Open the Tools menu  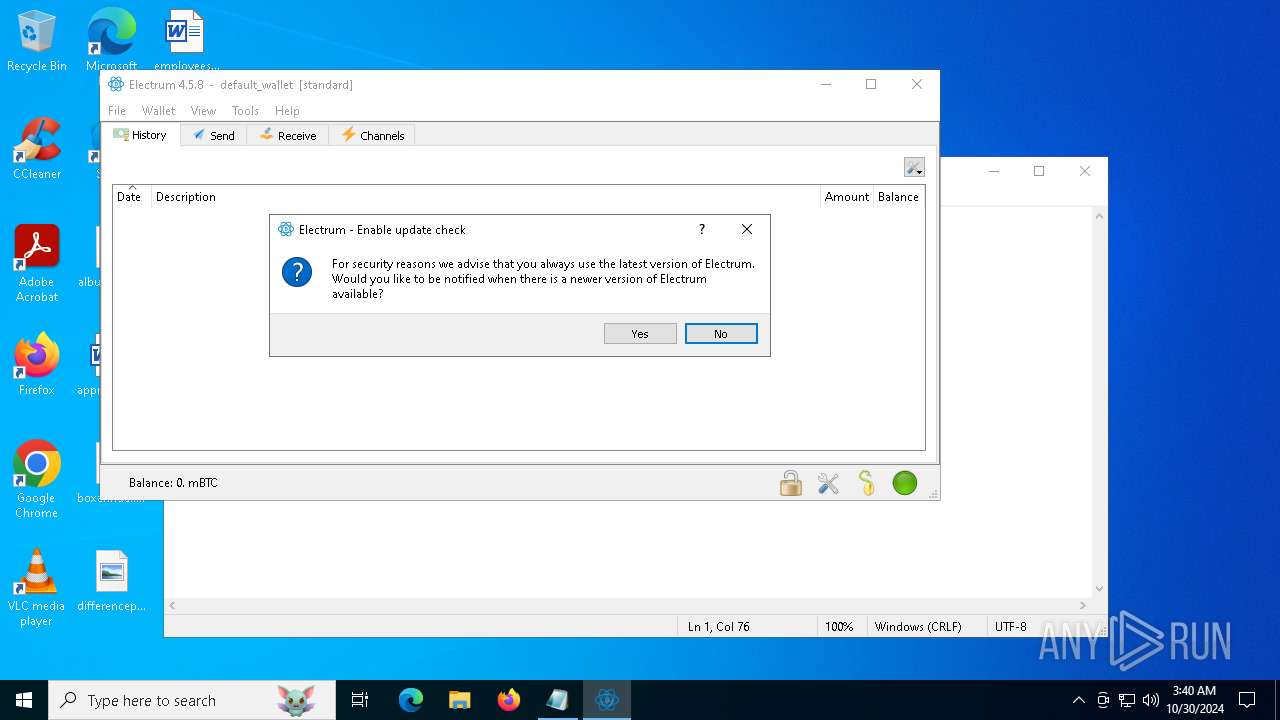click(245, 111)
